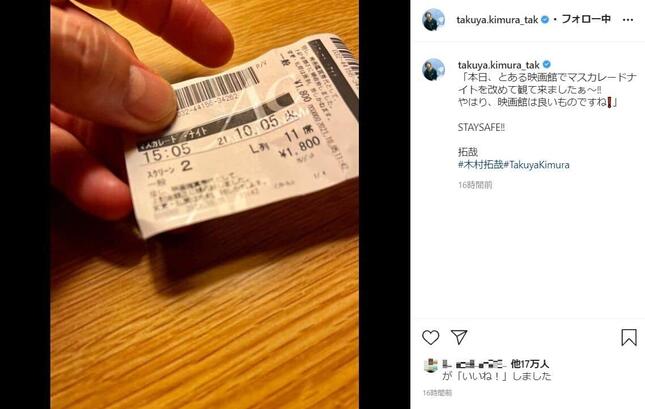
Task: Click caption username takuya.kimura_tak
Action: click(499, 65)
